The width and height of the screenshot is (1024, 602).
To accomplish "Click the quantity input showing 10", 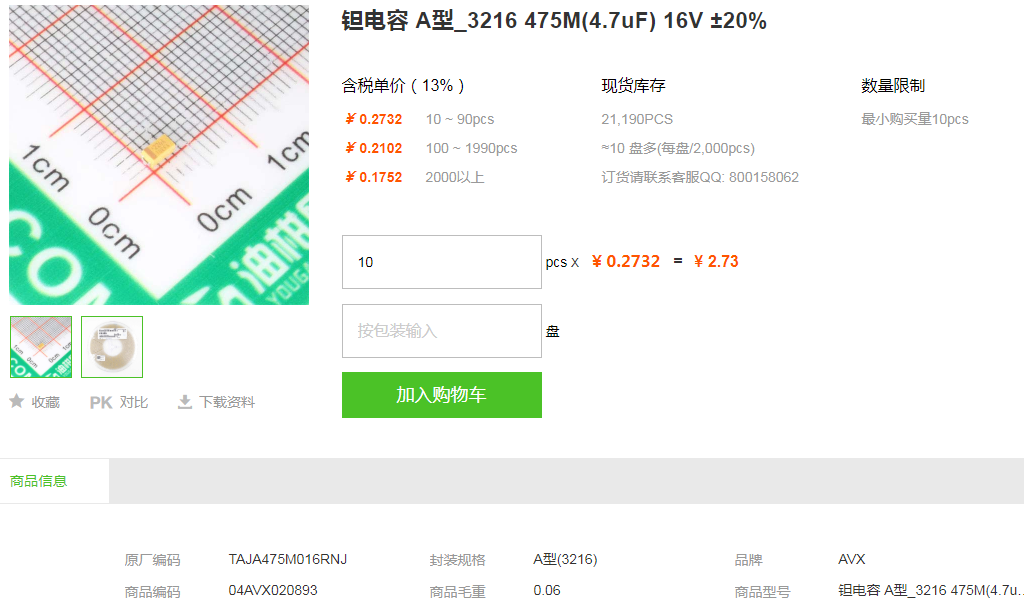I will [x=441, y=262].
